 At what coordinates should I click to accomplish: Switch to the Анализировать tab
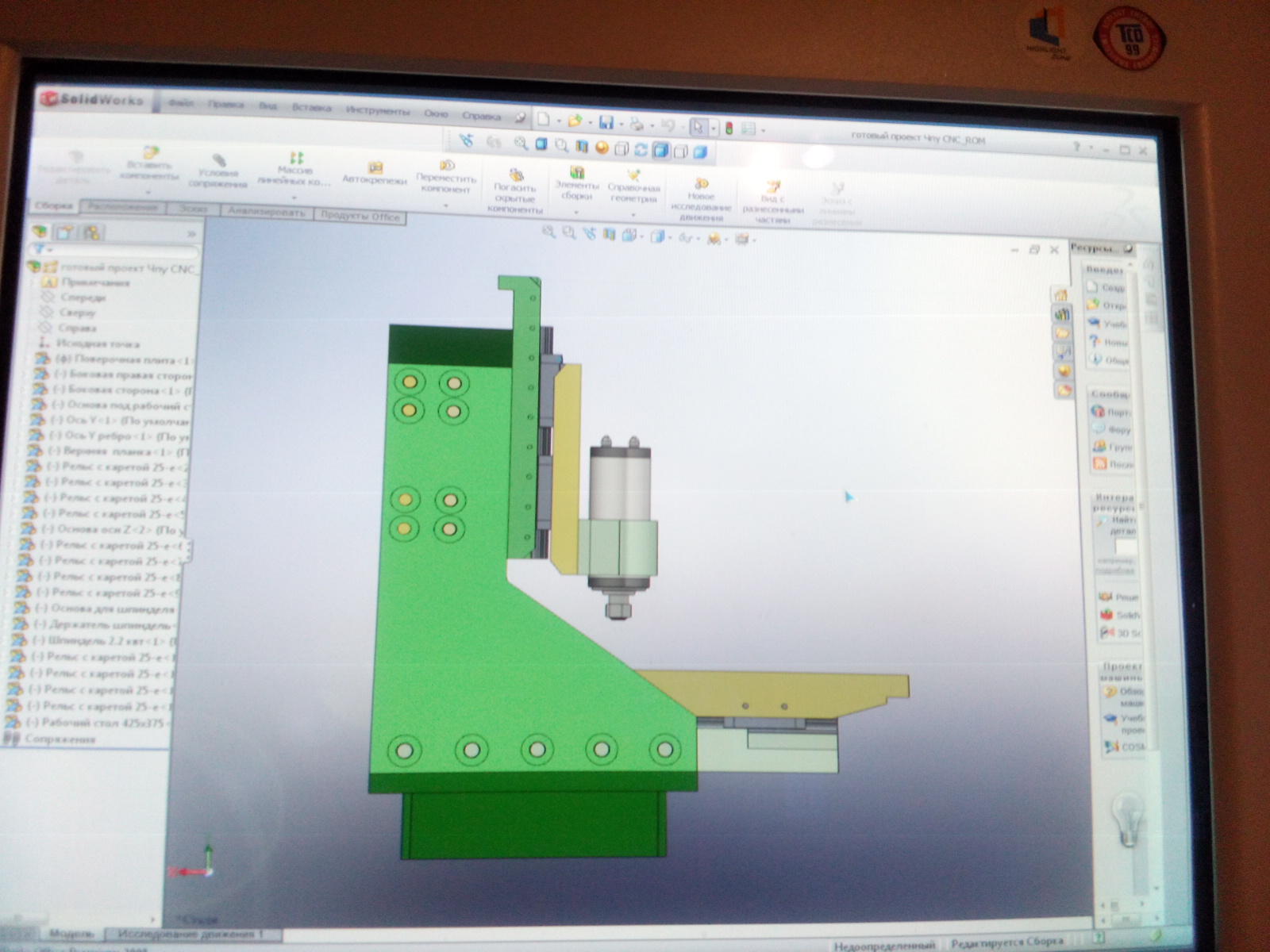(x=266, y=212)
